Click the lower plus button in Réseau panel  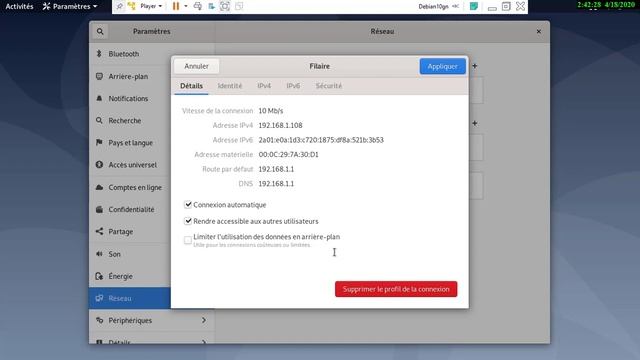click(x=475, y=123)
